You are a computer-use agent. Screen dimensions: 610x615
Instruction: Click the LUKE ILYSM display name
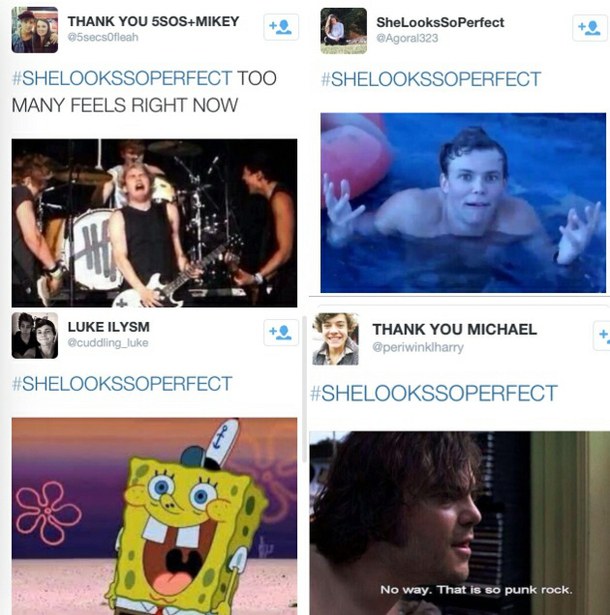pos(109,327)
